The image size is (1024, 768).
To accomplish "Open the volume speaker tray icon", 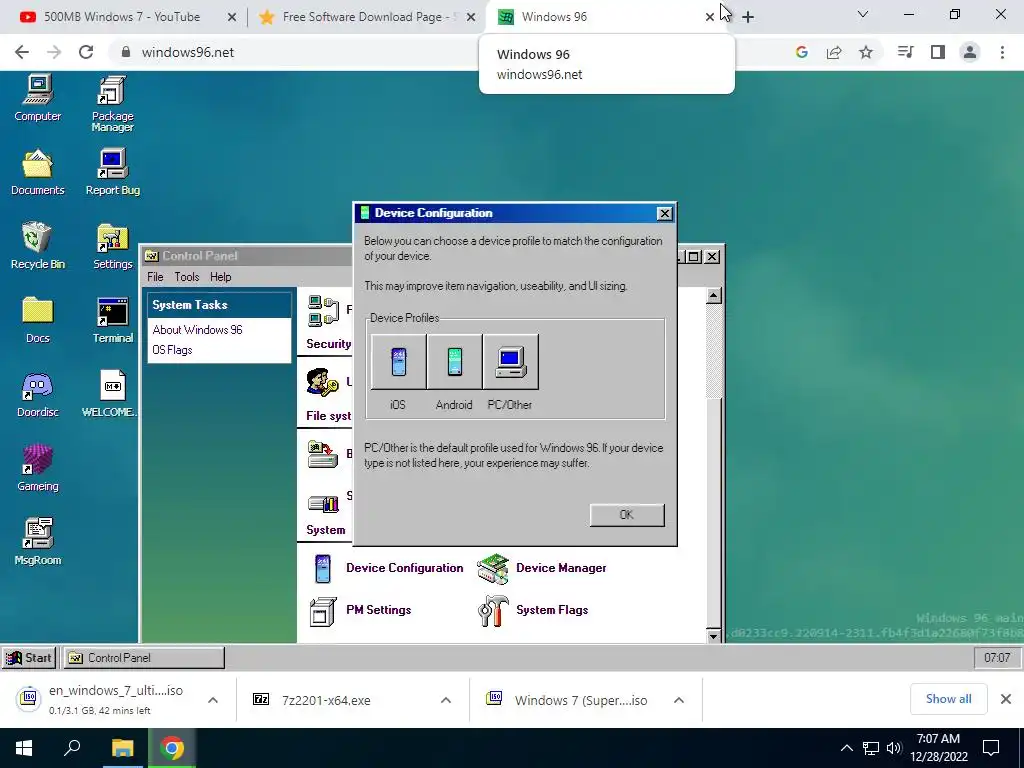I will 894,748.
